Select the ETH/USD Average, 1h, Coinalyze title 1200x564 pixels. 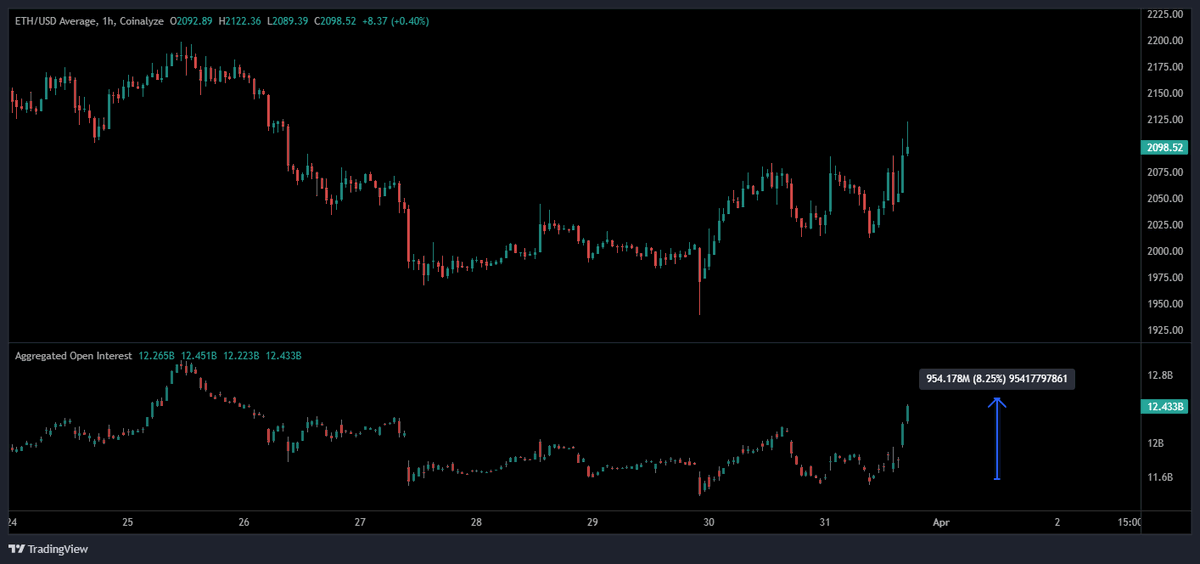point(89,21)
